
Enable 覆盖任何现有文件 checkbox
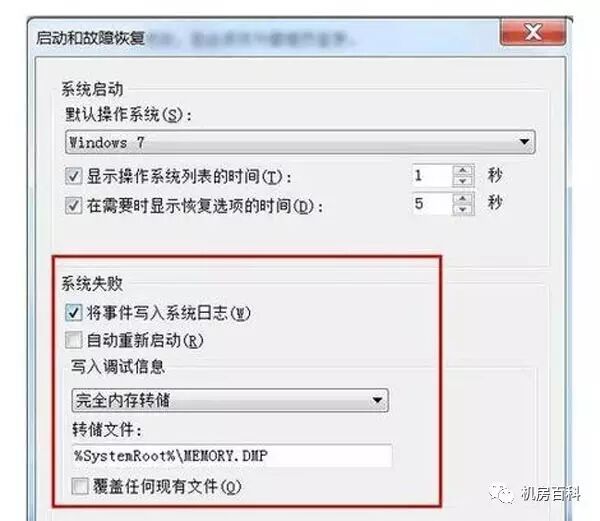80,487
